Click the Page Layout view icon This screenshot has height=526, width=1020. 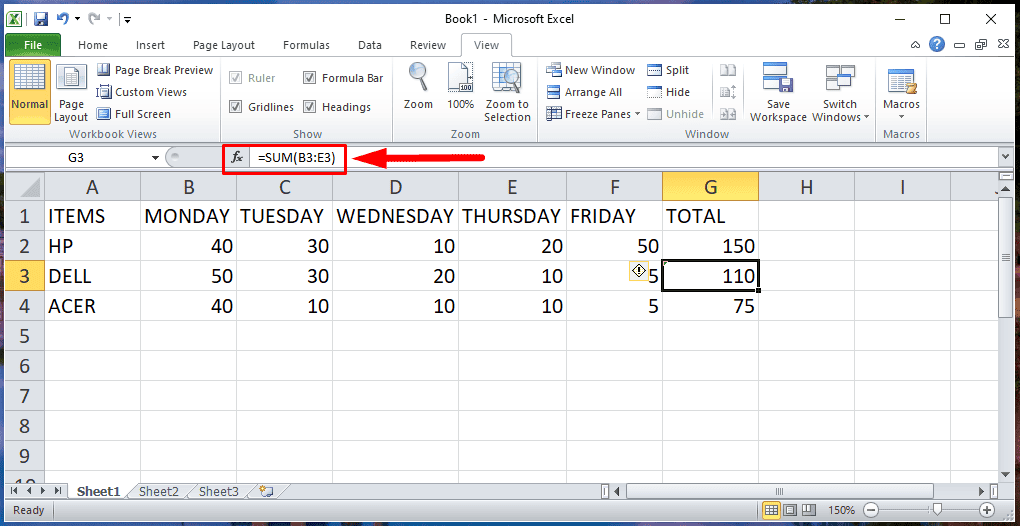[x=71, y=80]
